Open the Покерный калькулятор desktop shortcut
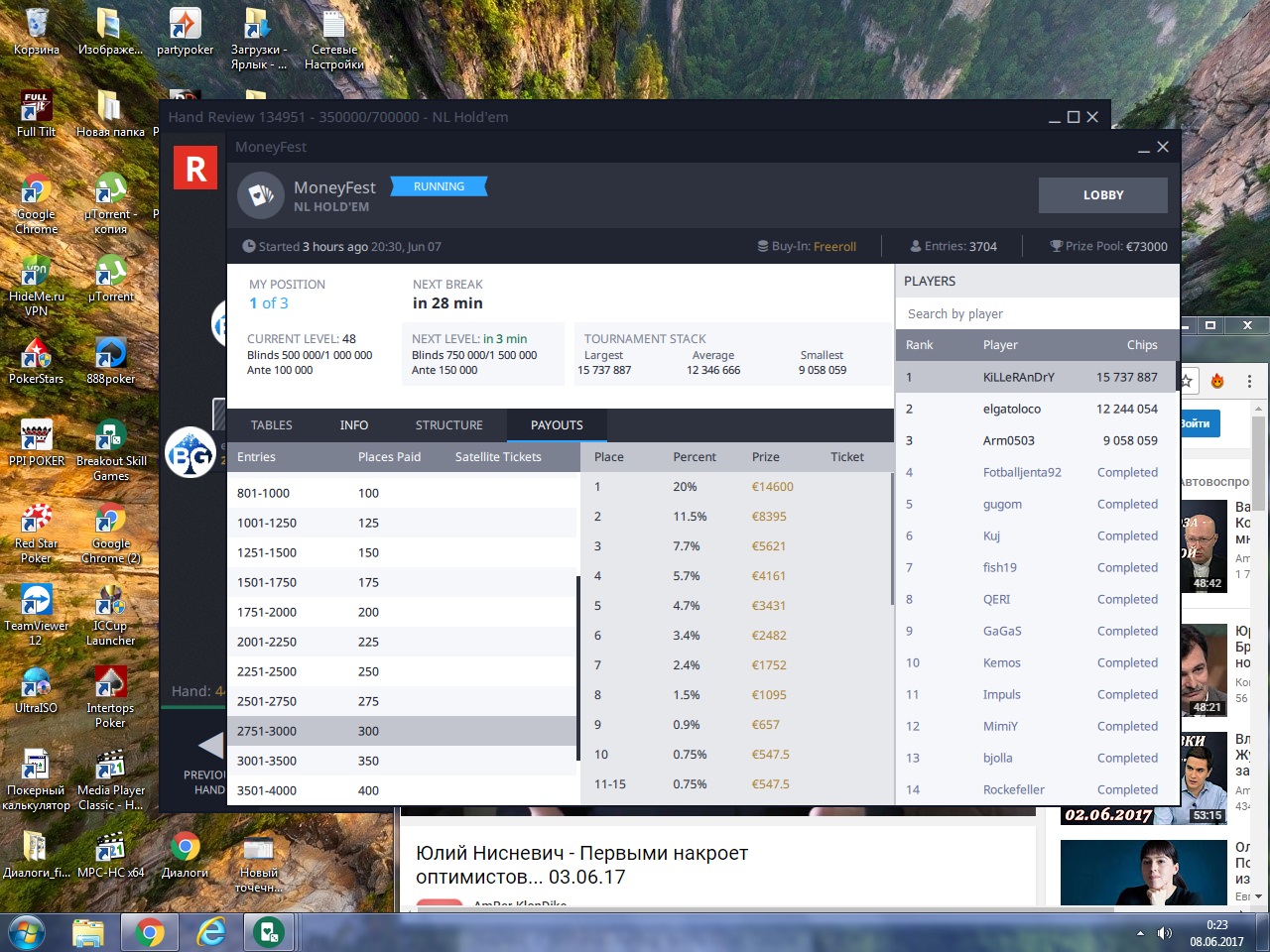 click(36, 779)
